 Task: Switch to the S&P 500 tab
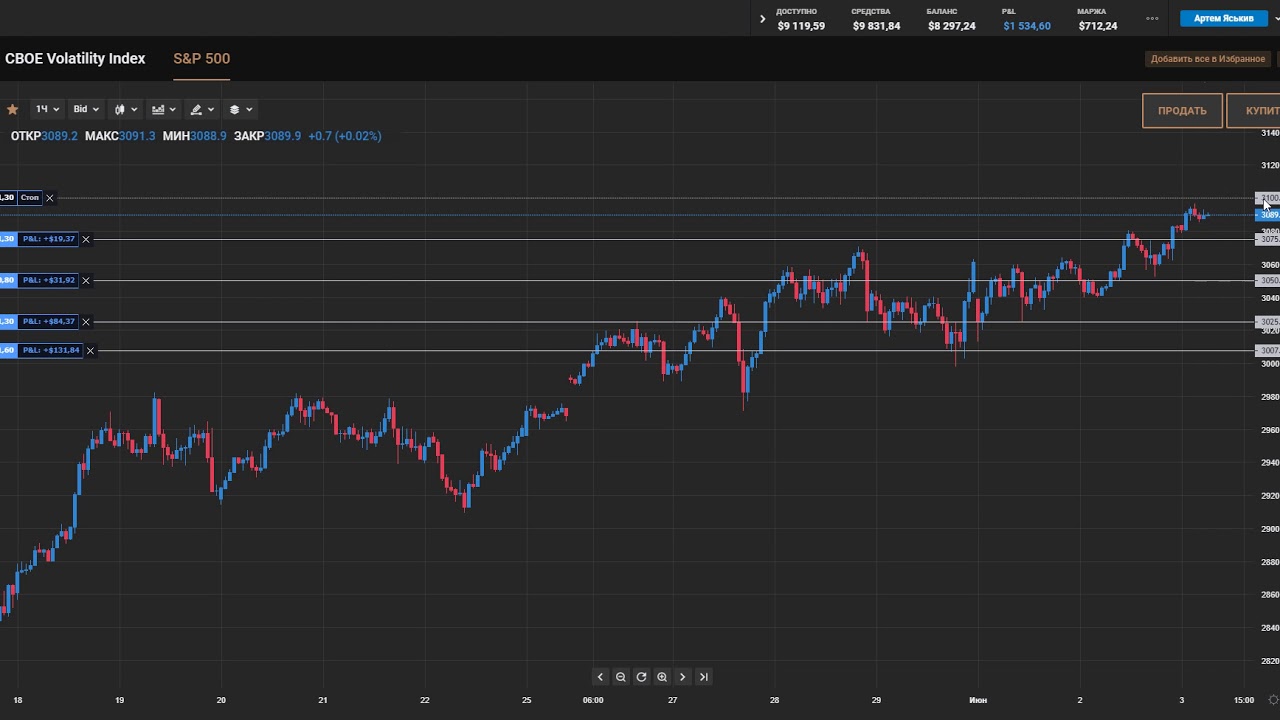pos(202,59)
